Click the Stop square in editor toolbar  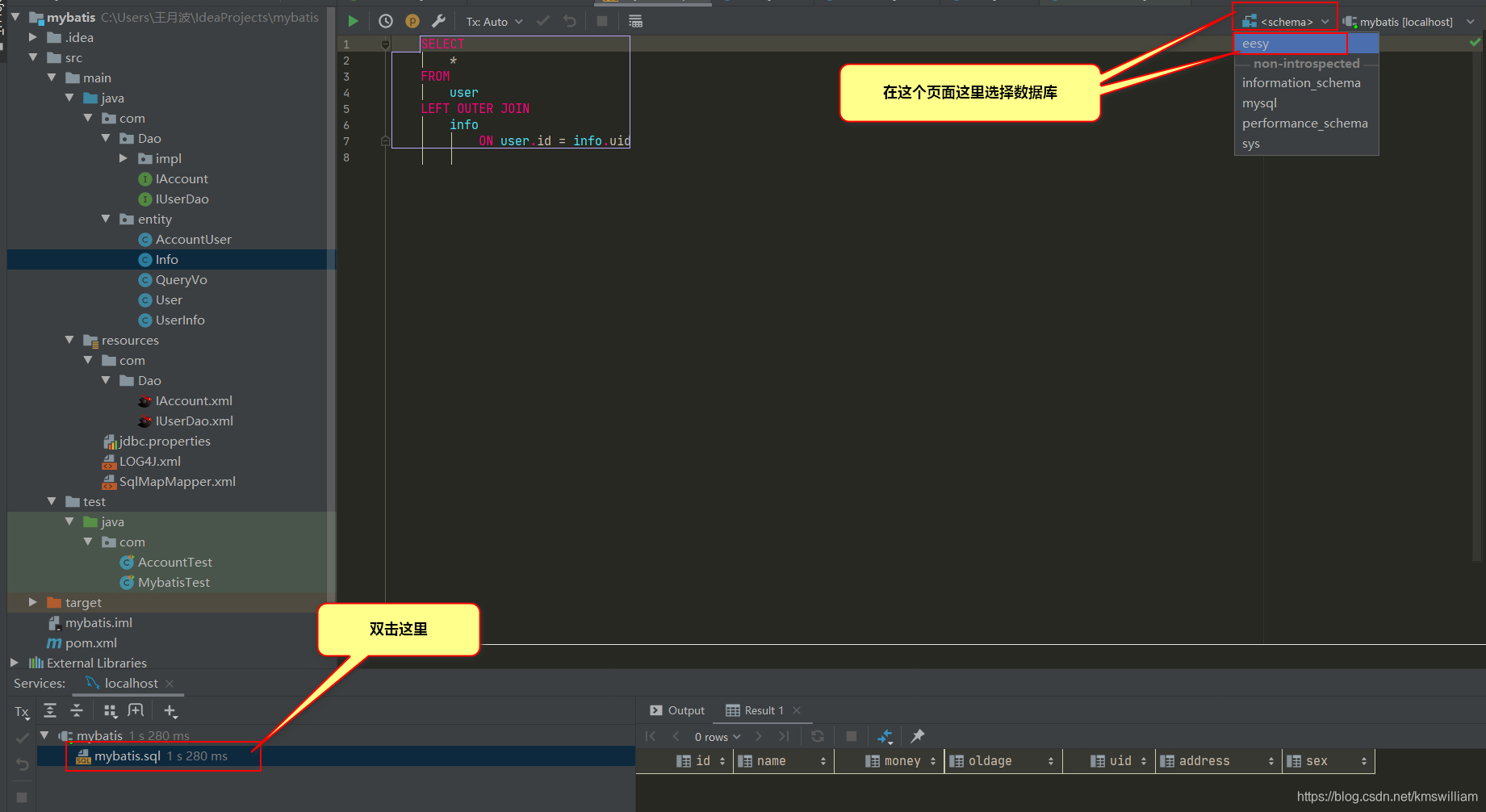pyautogui.click(x=602, y=22)
